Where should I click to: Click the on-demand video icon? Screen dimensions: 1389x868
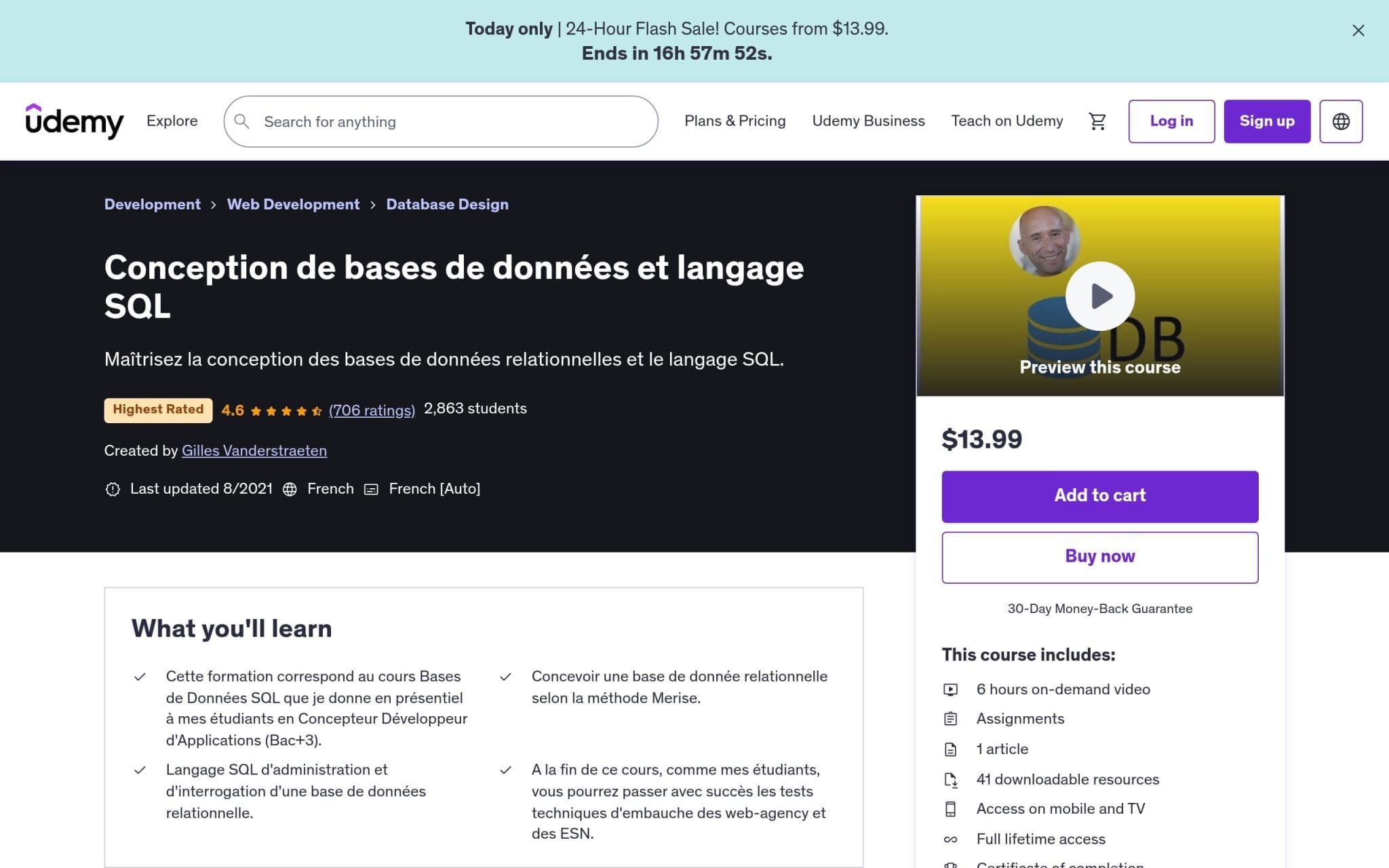pyautogui.click(x=951, y=690)
